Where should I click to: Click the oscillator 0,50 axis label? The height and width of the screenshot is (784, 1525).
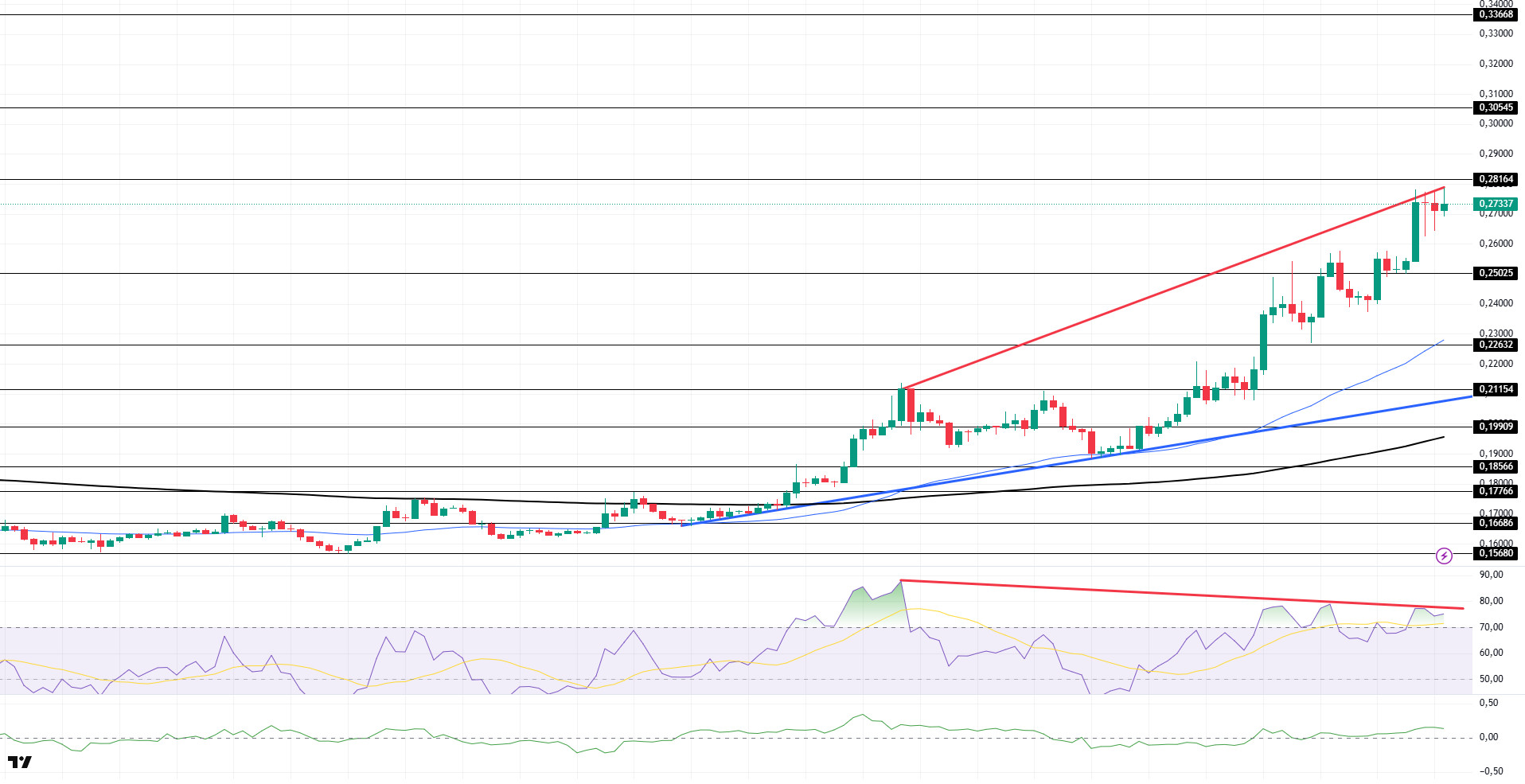1488,703
